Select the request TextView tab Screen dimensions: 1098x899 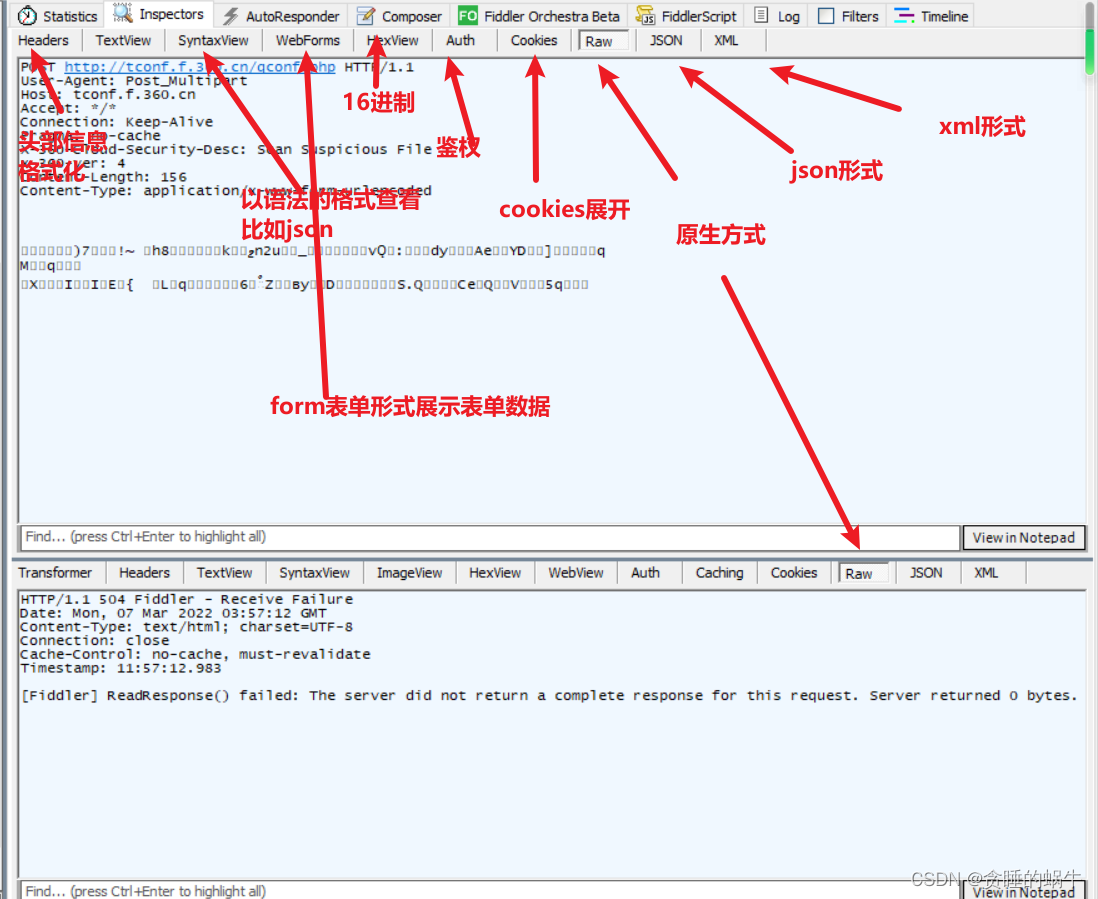point(123,41)
